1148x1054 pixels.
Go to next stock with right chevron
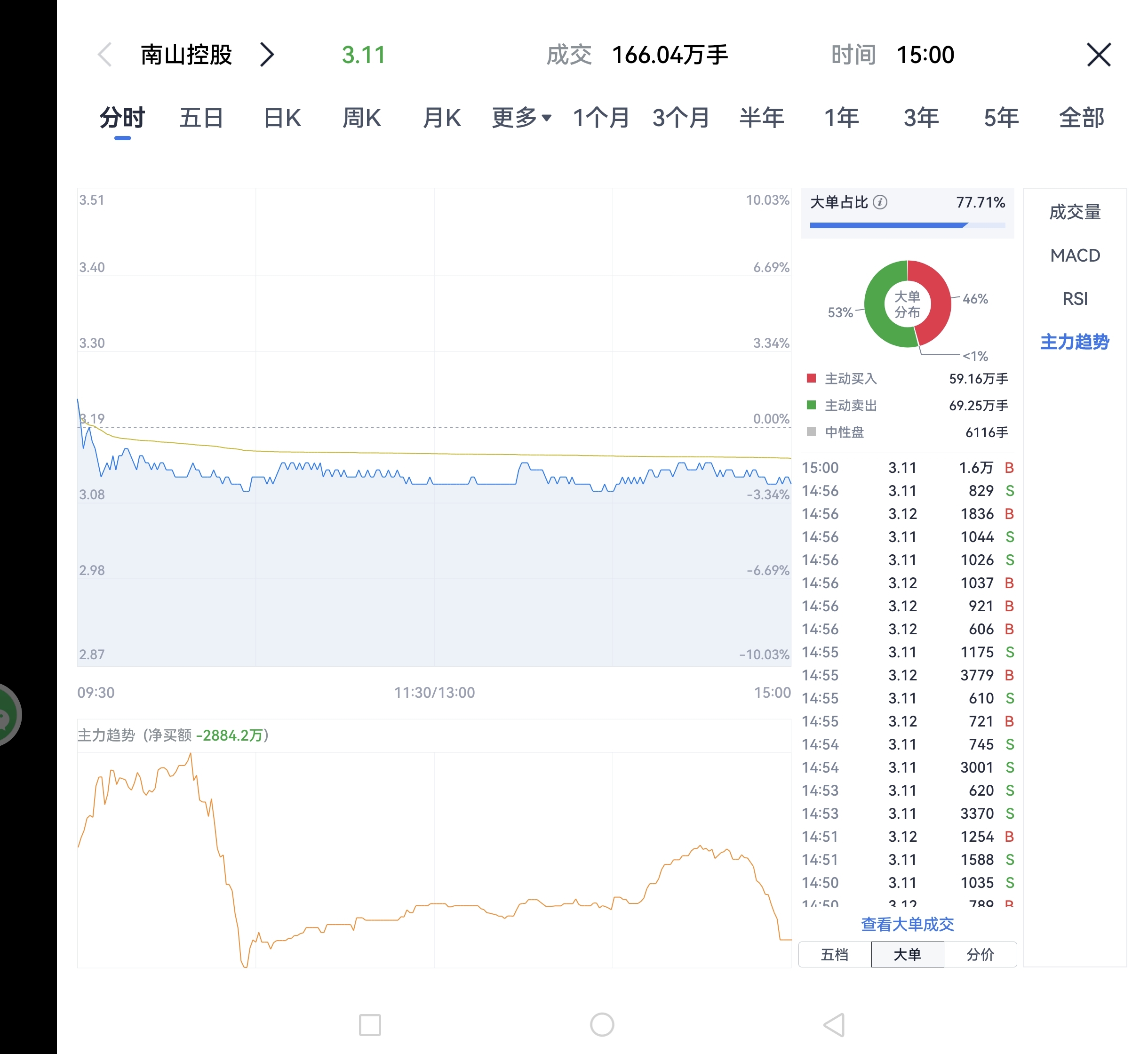pos(267,56)
